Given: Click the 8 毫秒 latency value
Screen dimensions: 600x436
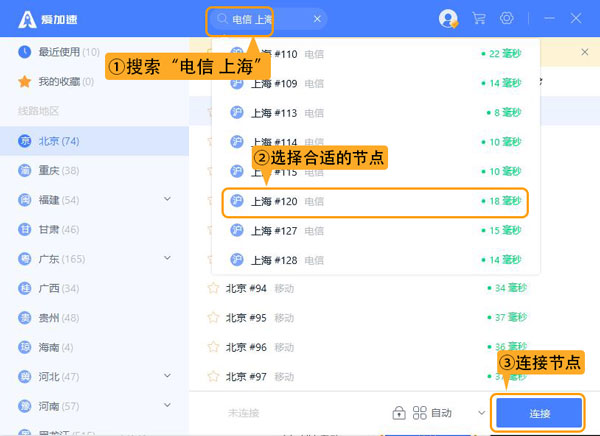Looking at the screenshot, I should [504, 113].
